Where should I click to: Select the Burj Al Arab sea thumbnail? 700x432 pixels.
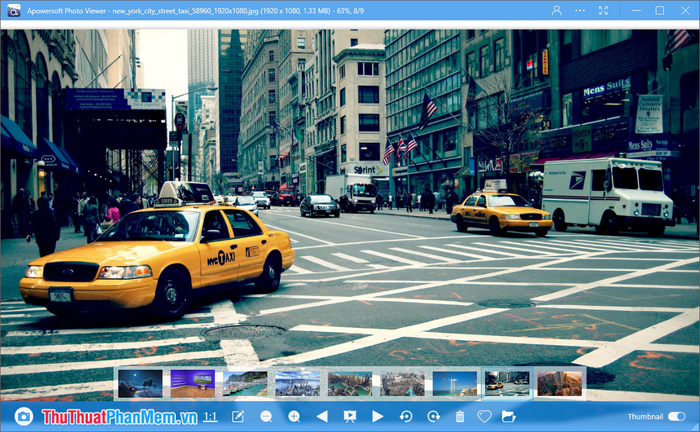click(454, 383)
